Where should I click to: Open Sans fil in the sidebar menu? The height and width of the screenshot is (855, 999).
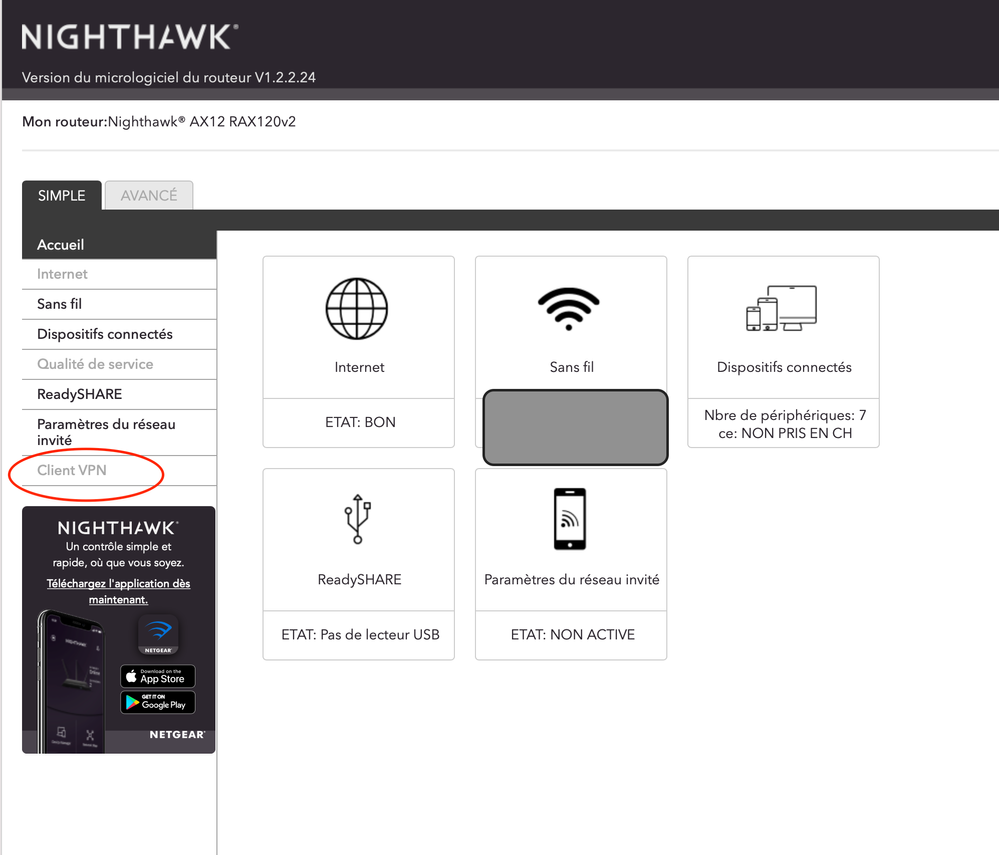click(x=119, y=304)
